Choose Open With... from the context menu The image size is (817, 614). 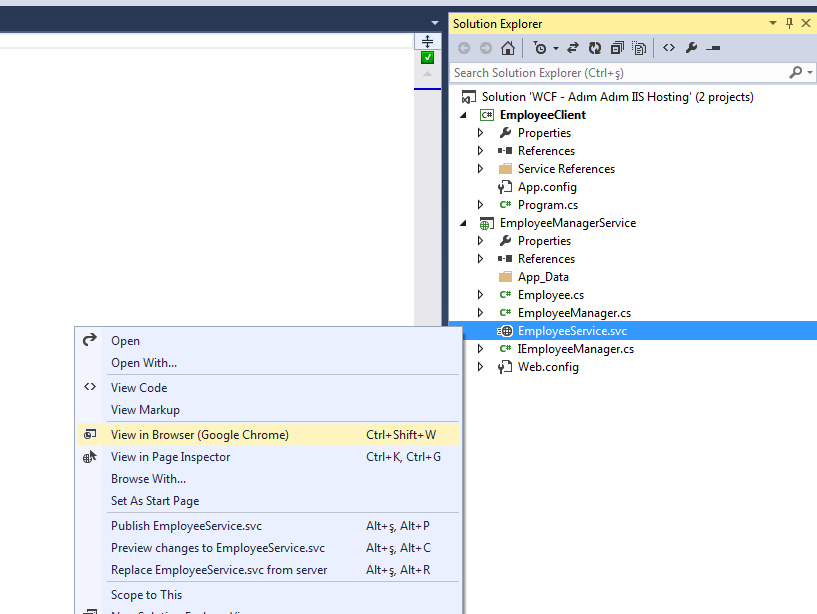(x=268, y=363)
